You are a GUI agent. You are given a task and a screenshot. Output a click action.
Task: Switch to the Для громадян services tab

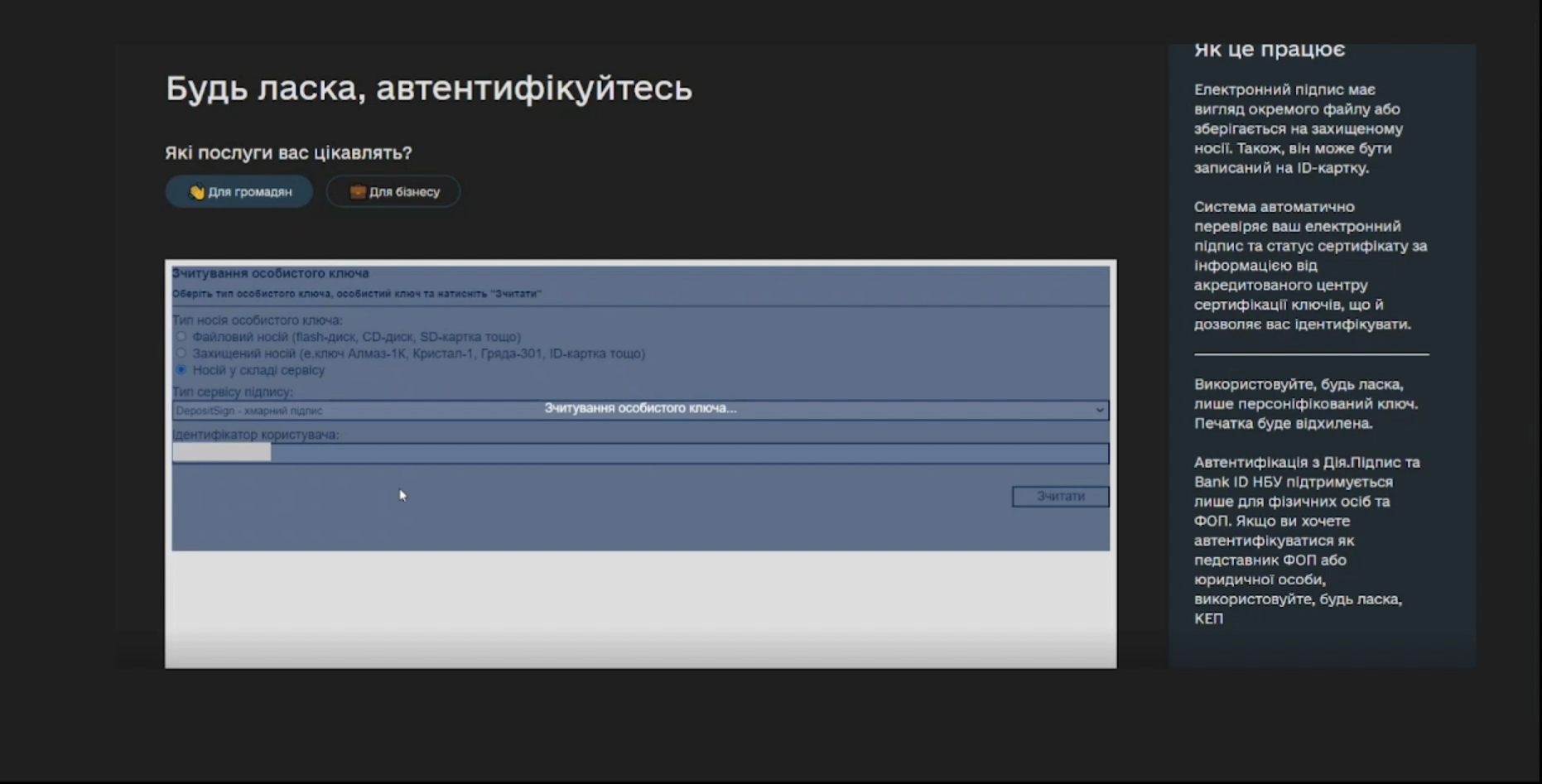239,192
